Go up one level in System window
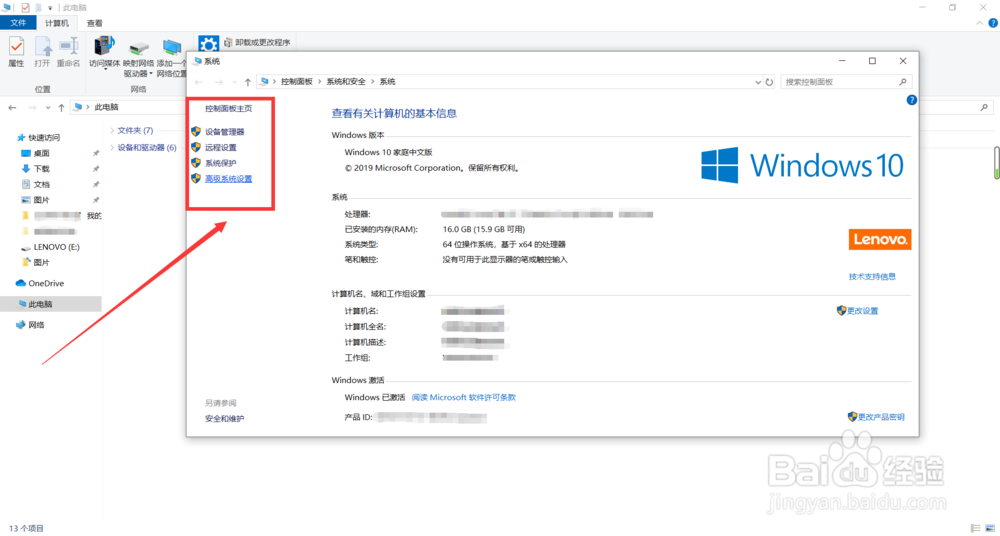 (x=247, y=82)
